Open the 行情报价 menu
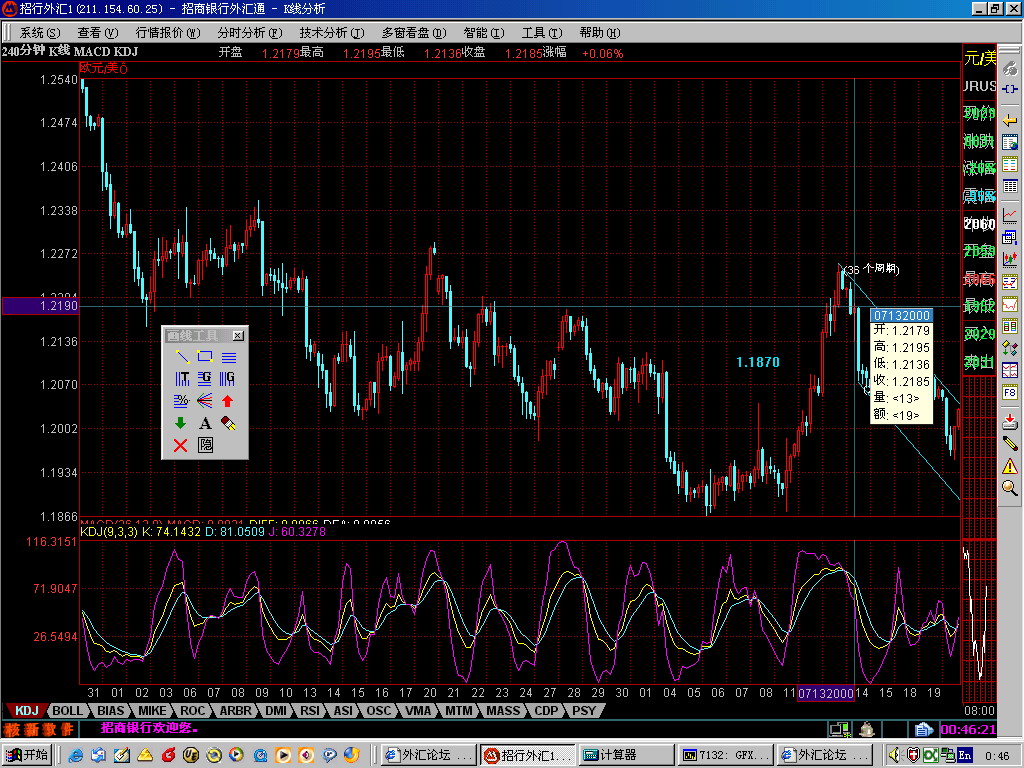Image resolution: width=1024 pixels, height=768 pixels. pyautogui.click(x=166, y=32)
